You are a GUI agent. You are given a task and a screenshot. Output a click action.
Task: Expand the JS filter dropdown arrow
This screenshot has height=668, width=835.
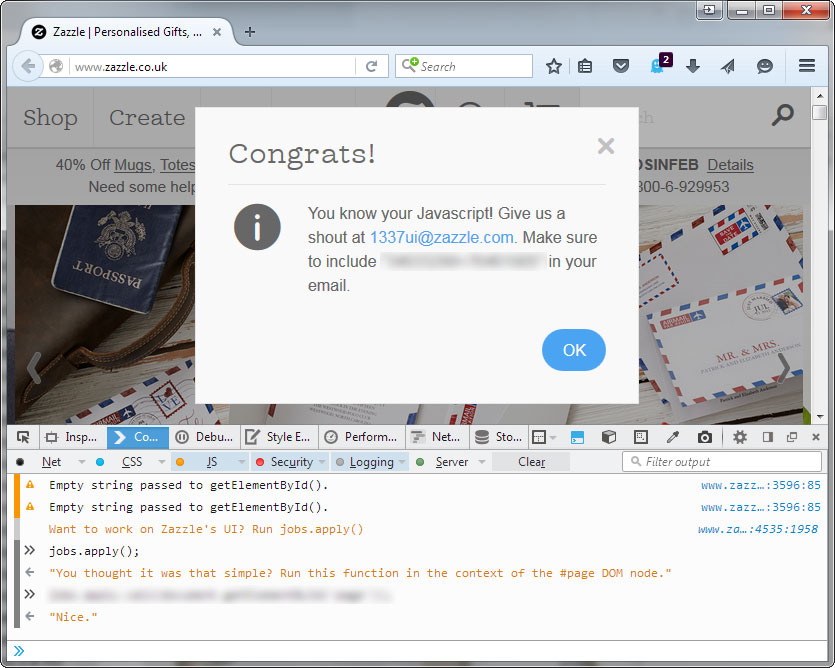pyautogui.click(x=241, y=462)
